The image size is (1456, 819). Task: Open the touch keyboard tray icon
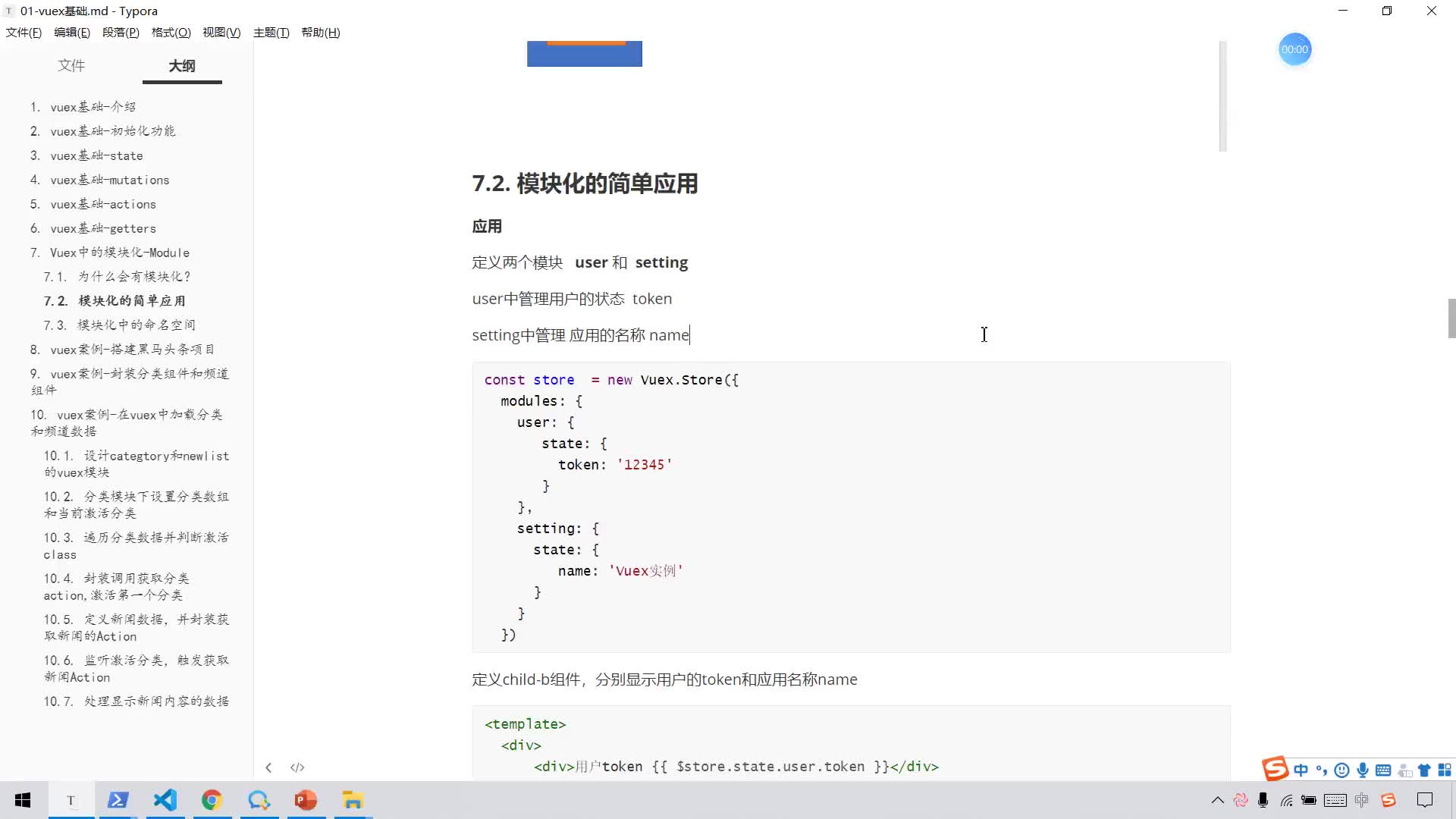coord(1335,800)
